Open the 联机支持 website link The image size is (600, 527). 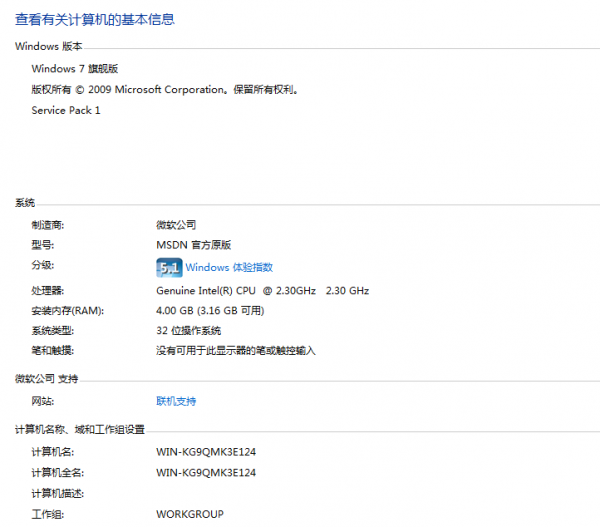pyautogui.click(x=176, y=401)
